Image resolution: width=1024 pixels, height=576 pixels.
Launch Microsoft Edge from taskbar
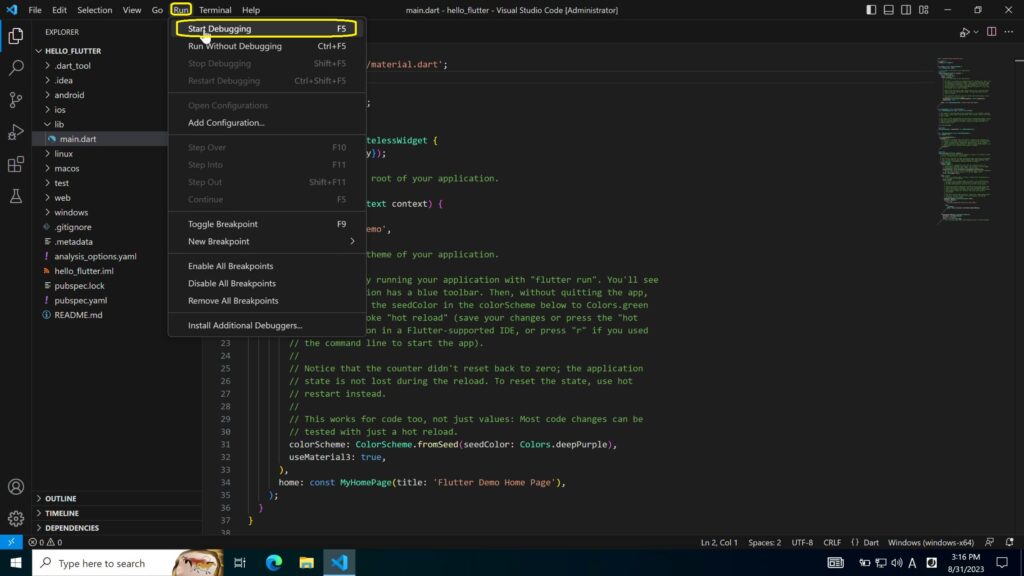tap(274, 563)
